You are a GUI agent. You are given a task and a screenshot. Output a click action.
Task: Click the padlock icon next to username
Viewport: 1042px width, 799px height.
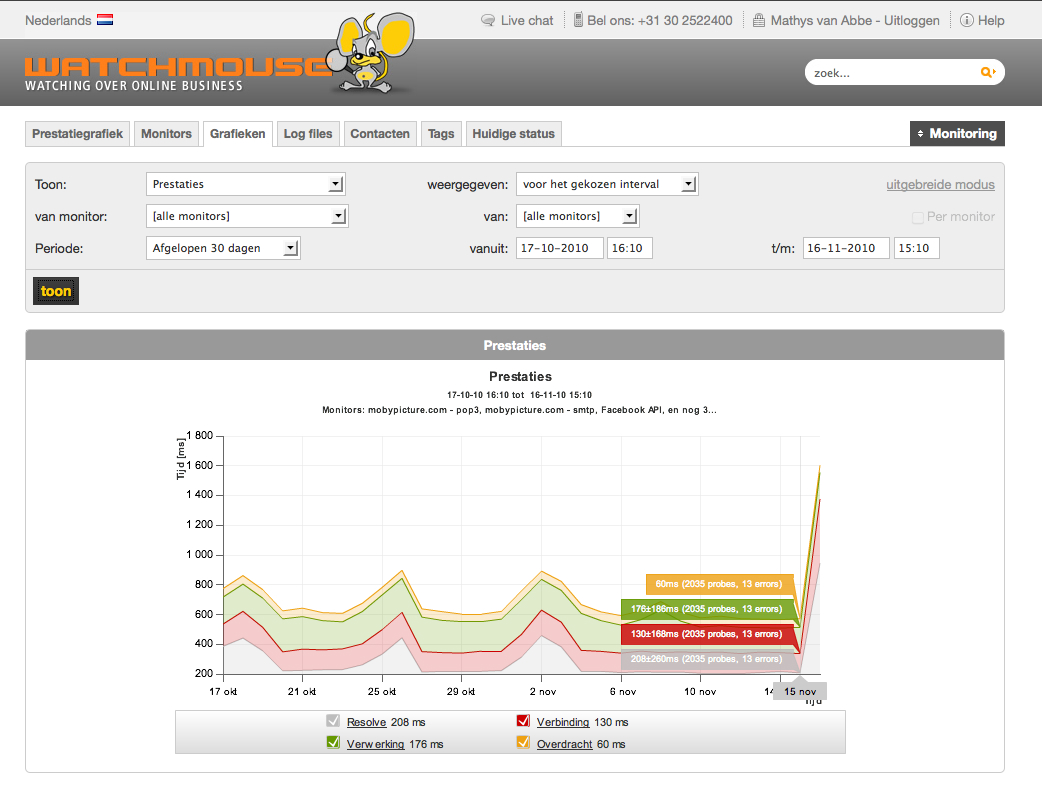(x=759, y=20)
